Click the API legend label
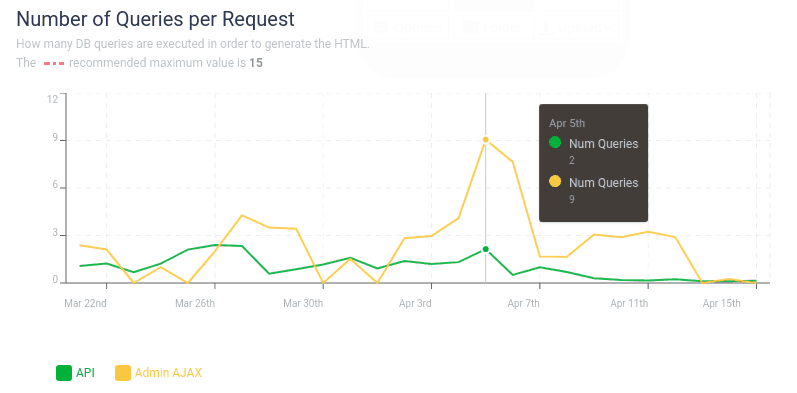 click(x=85, y=373)
